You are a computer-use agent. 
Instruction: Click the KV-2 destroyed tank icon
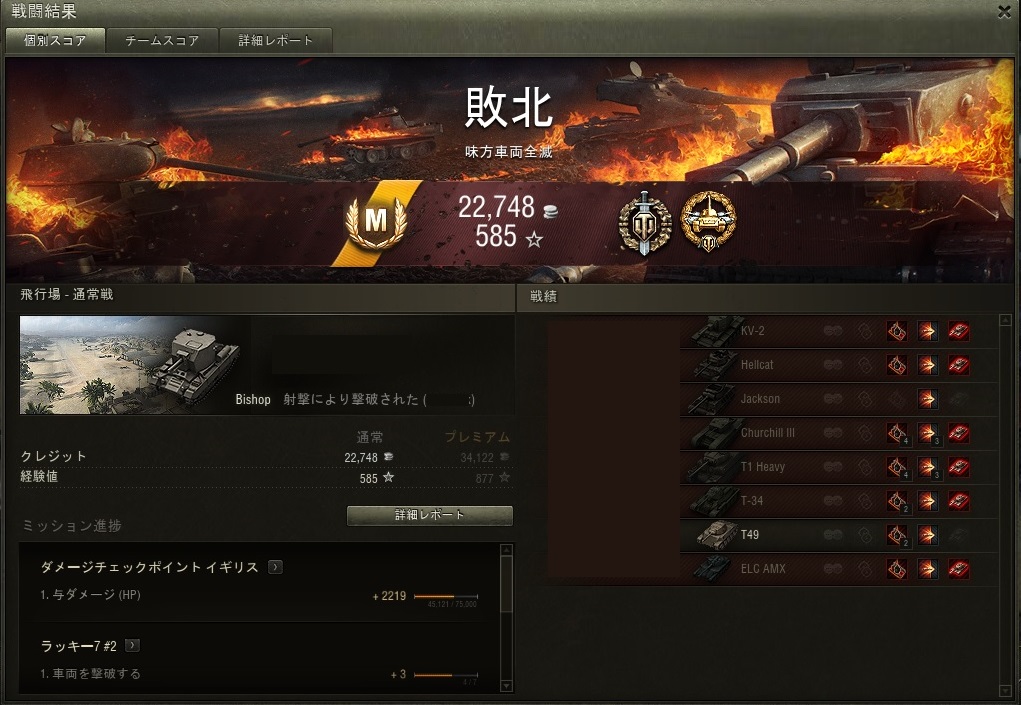point(958,331)
